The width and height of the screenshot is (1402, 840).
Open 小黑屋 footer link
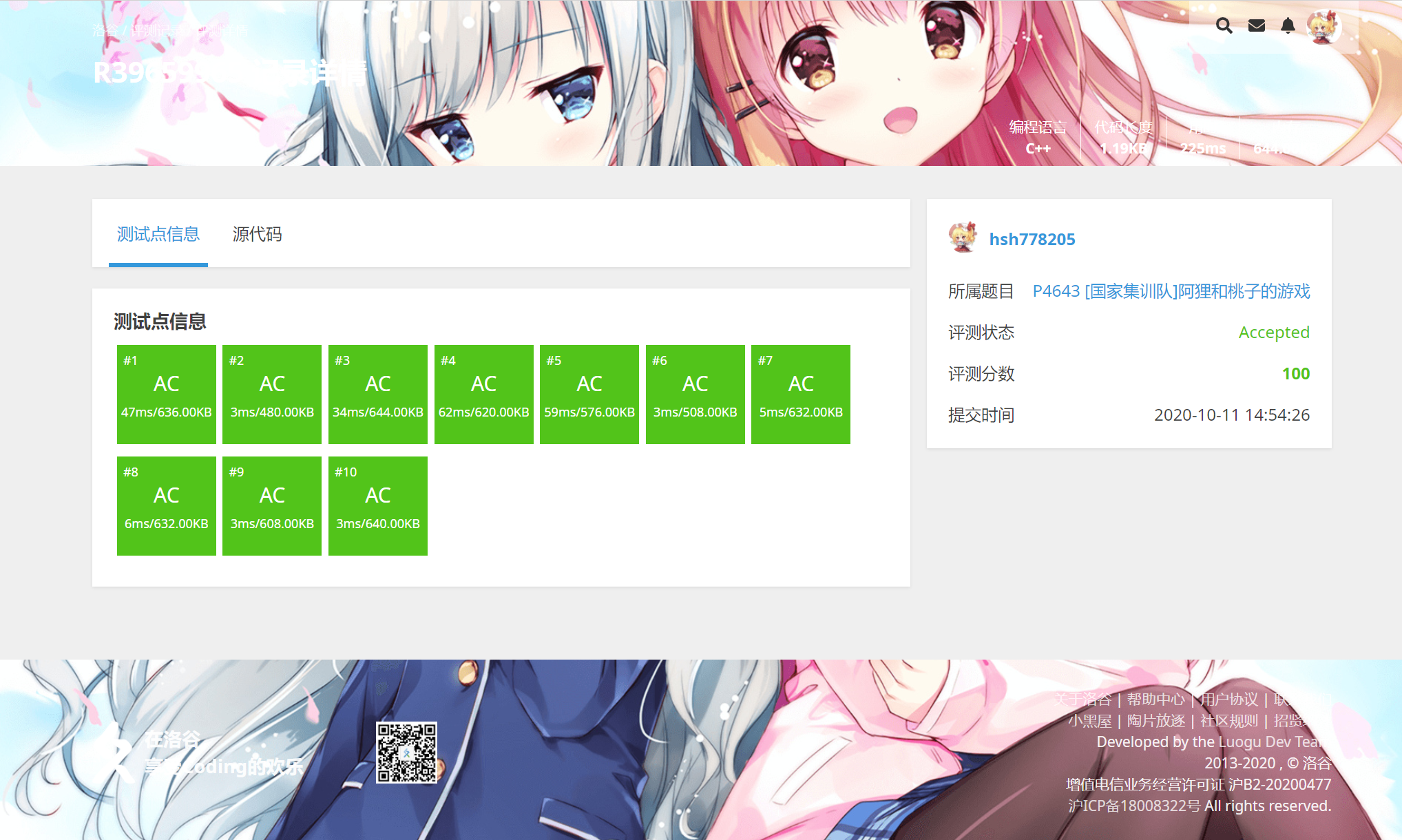click(1089, 721)
